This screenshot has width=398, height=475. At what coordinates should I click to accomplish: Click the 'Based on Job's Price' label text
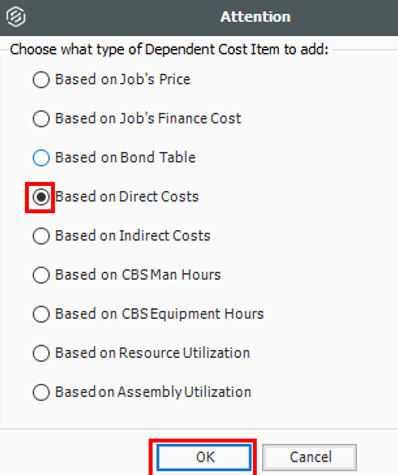coord(123,80)
